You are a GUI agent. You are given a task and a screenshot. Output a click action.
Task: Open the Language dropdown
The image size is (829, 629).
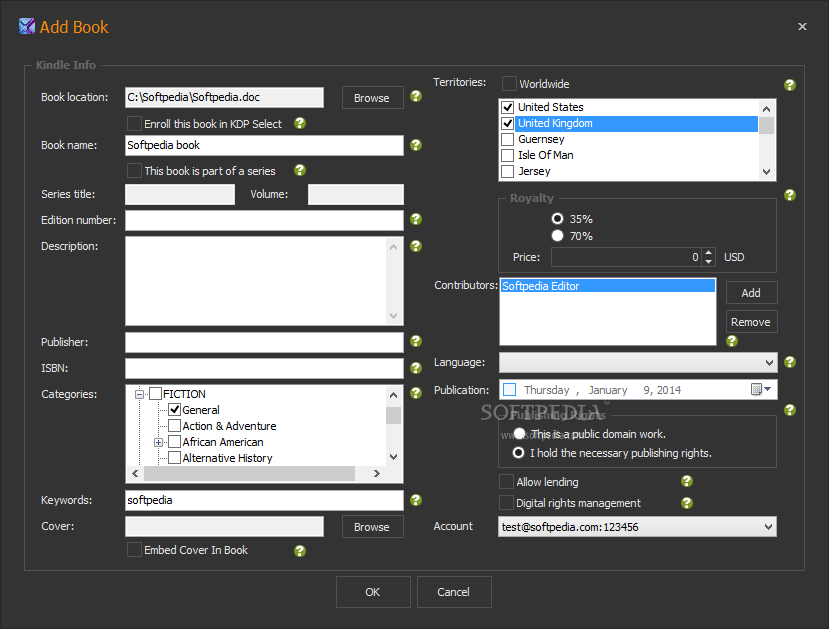[638, 363]
